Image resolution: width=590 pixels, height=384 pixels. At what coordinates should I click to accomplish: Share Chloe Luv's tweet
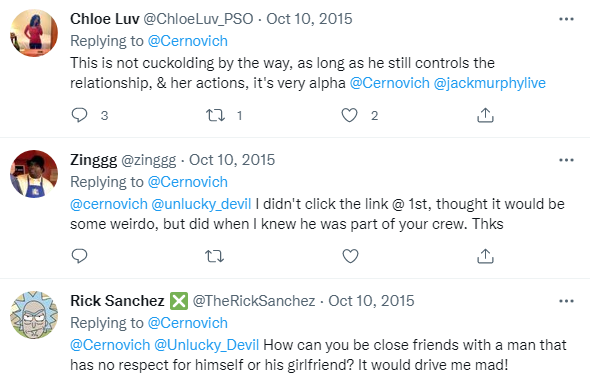click(x=485, y=115)
